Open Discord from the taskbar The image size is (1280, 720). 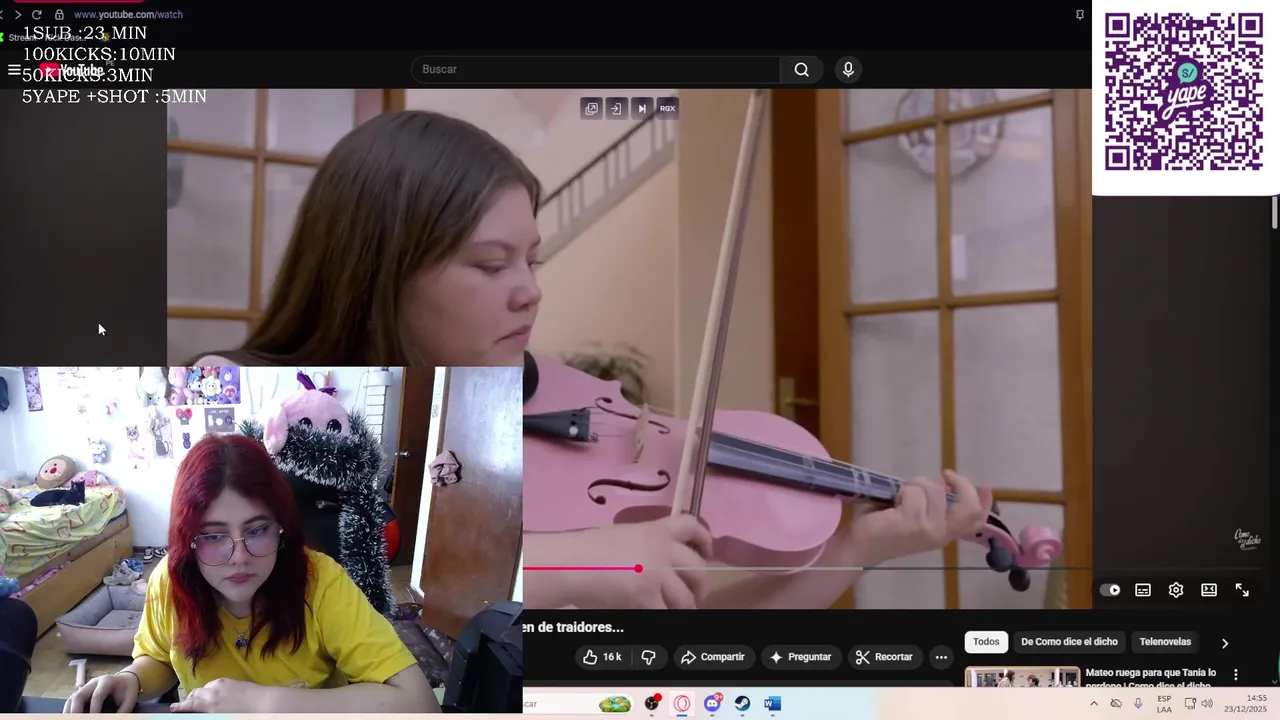[712, 704]
